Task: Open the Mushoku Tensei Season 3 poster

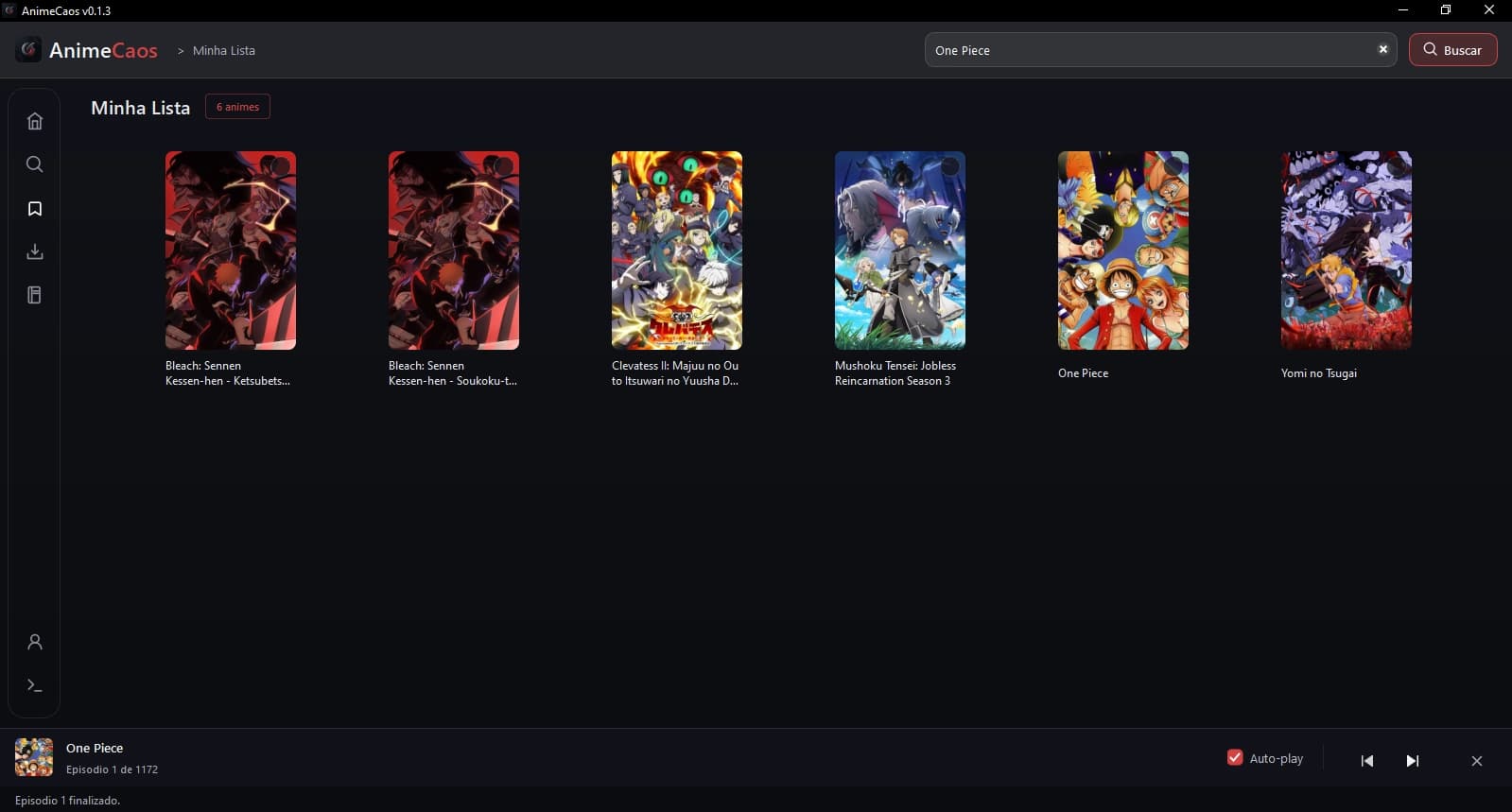Action: click(900, 251)
